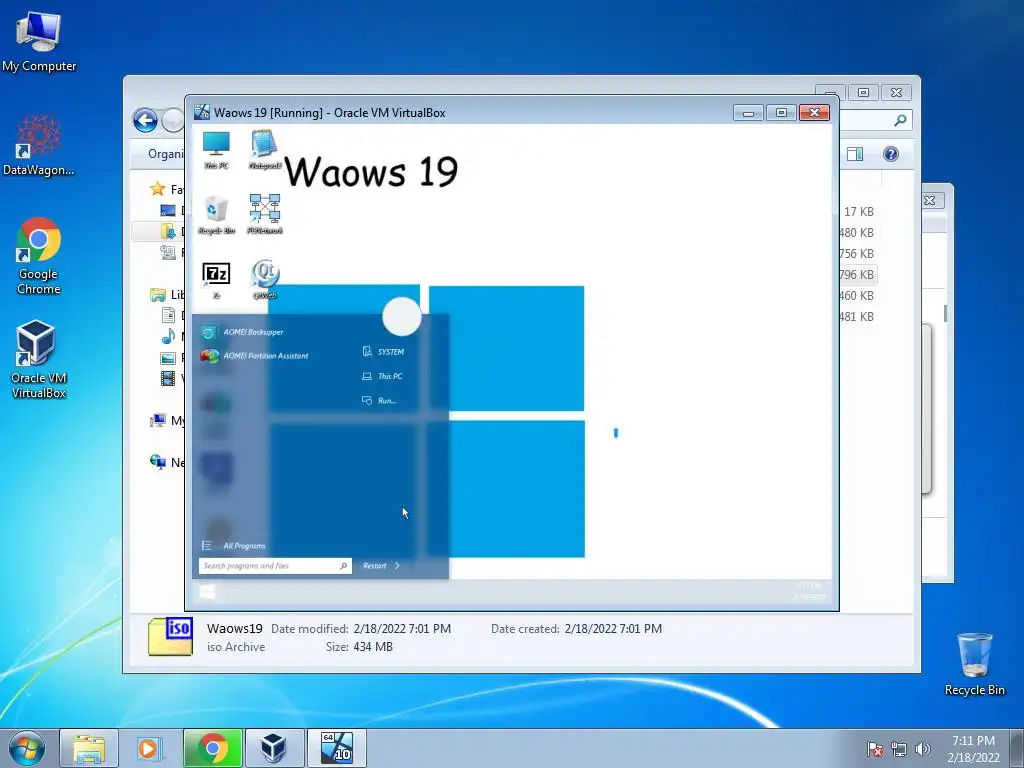Open This PC from VM start menu

point(383,376)
